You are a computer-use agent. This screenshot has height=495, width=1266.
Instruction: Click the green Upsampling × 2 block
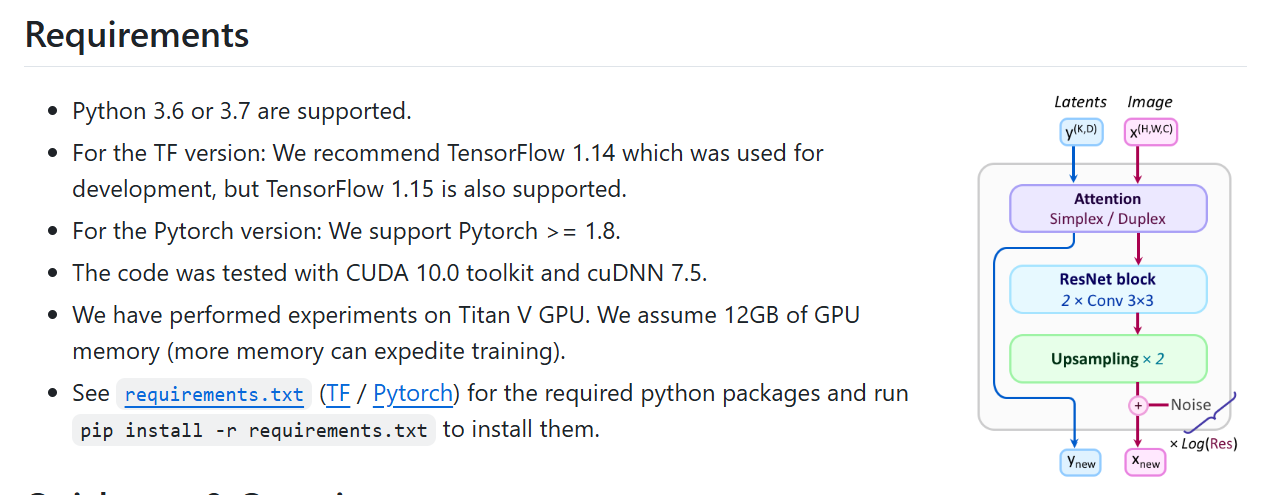pos(1108,359)
